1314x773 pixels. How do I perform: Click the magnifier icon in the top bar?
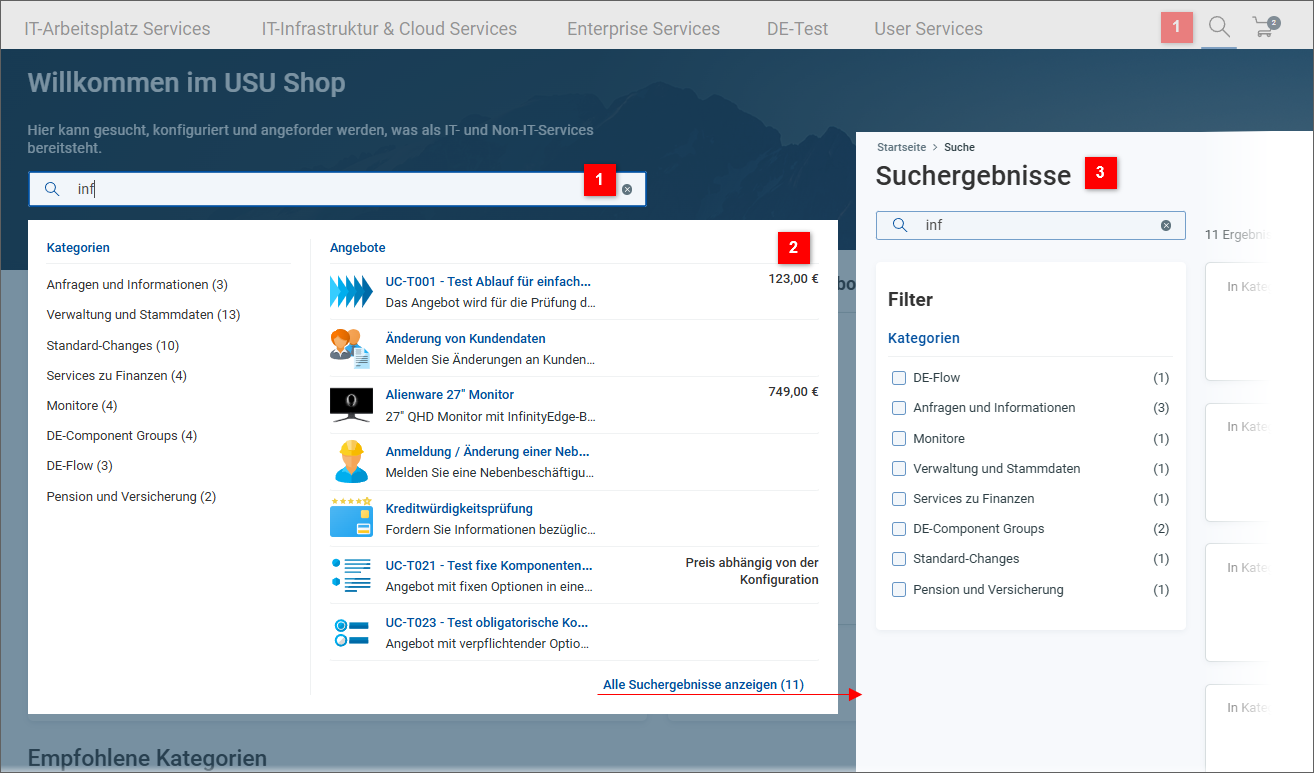pyautogui.click(x=1218, y=27)
